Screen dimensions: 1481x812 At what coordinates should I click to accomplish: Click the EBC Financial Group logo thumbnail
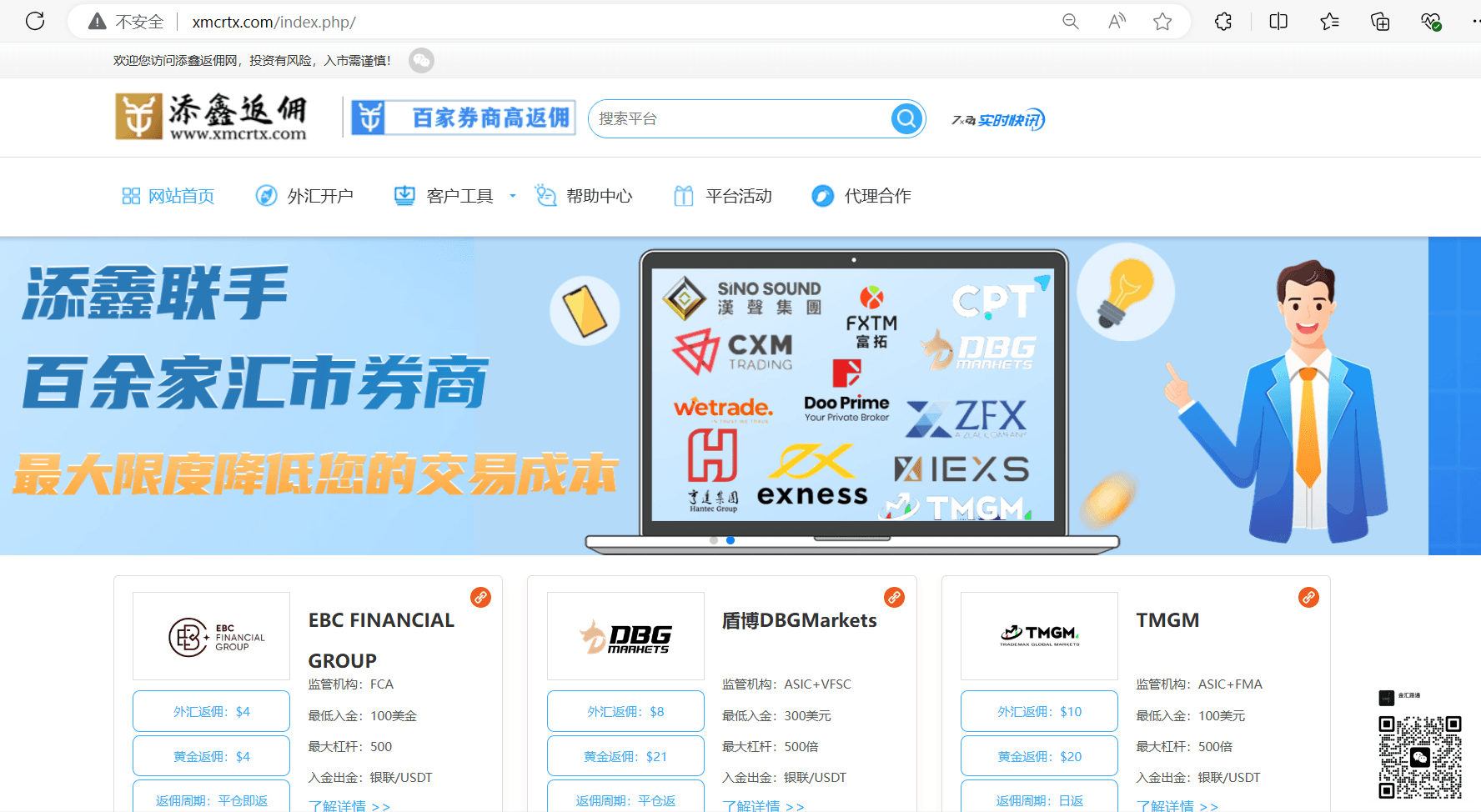[x=211, y=636]
